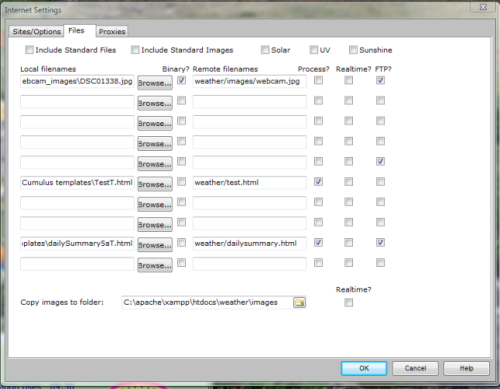Browse for DSC01338.jpg local file
Image resolution: width=500 pixels, height=389 pixels.
[x=155, y=83]
